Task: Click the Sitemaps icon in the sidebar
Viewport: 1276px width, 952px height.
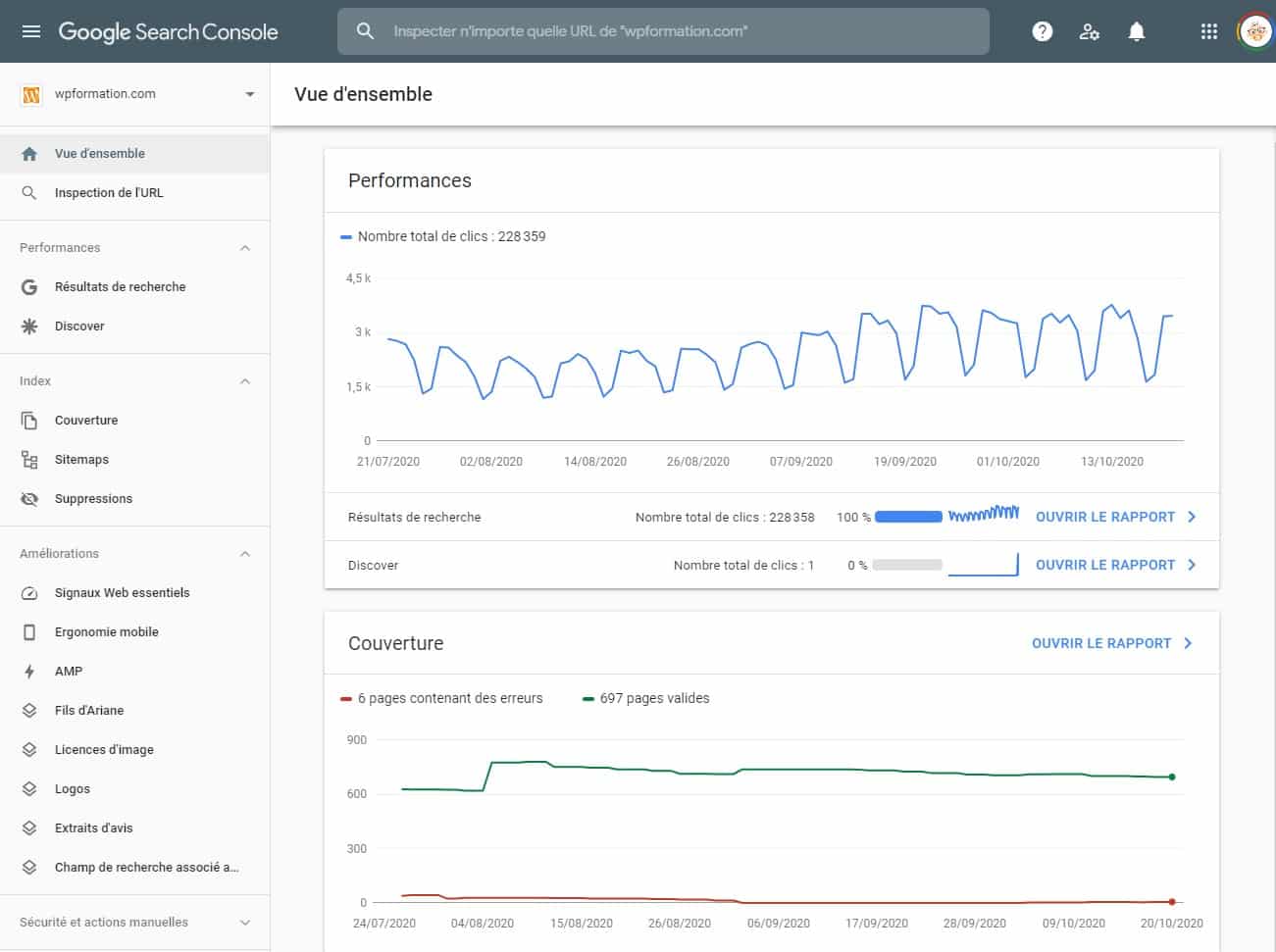Action: click(x=30, y=459)
